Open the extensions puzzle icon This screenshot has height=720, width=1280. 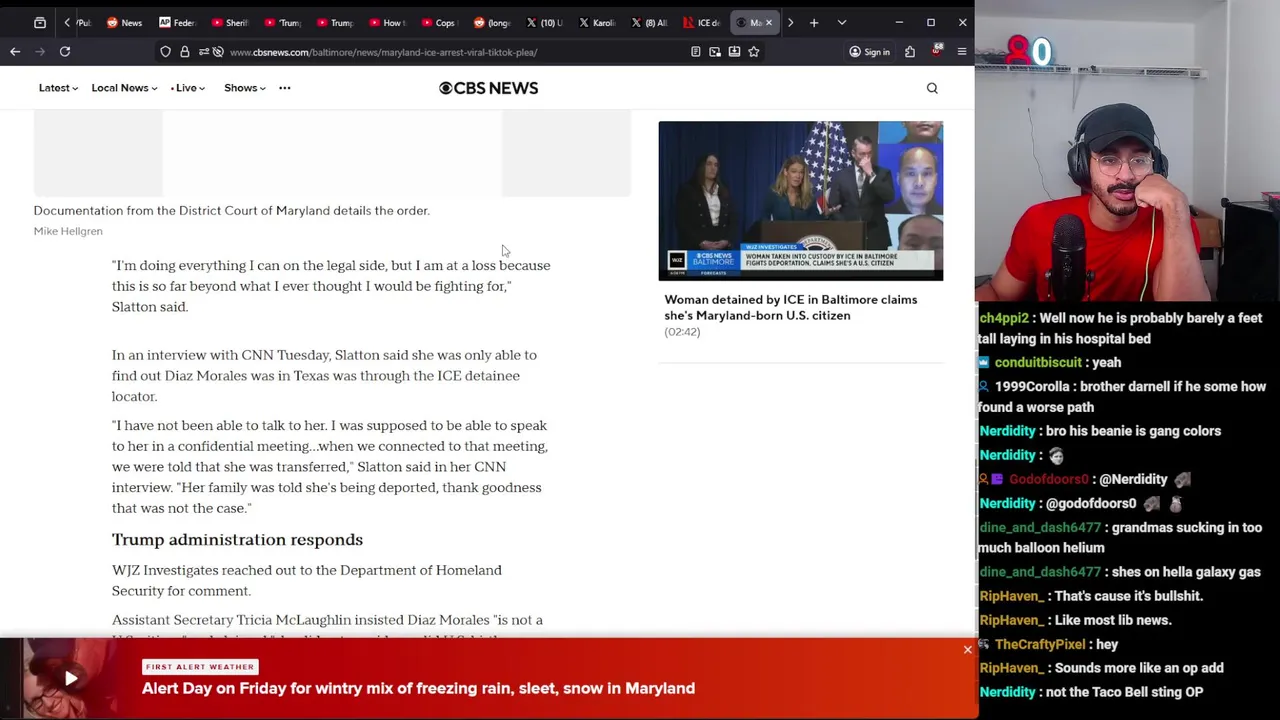coord(910,52)
